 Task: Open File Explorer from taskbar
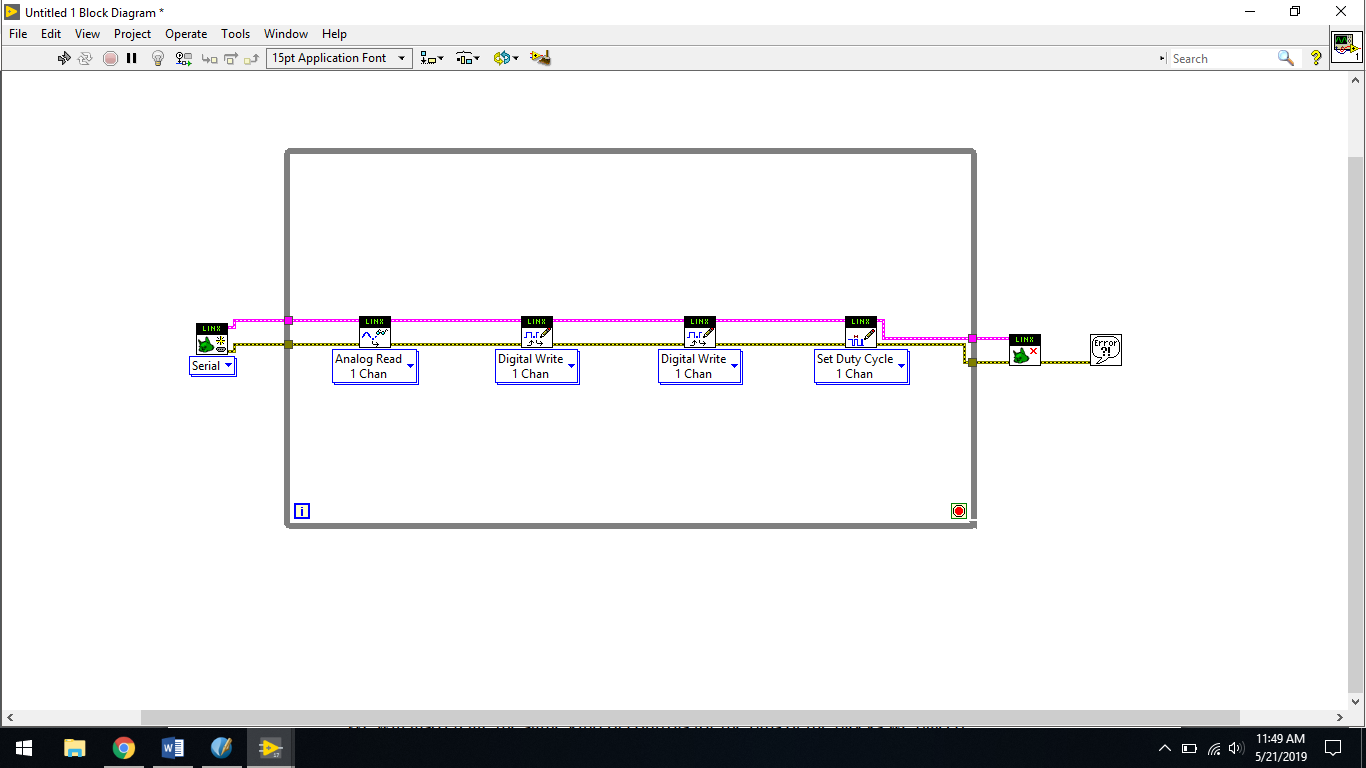click(74, 748)
